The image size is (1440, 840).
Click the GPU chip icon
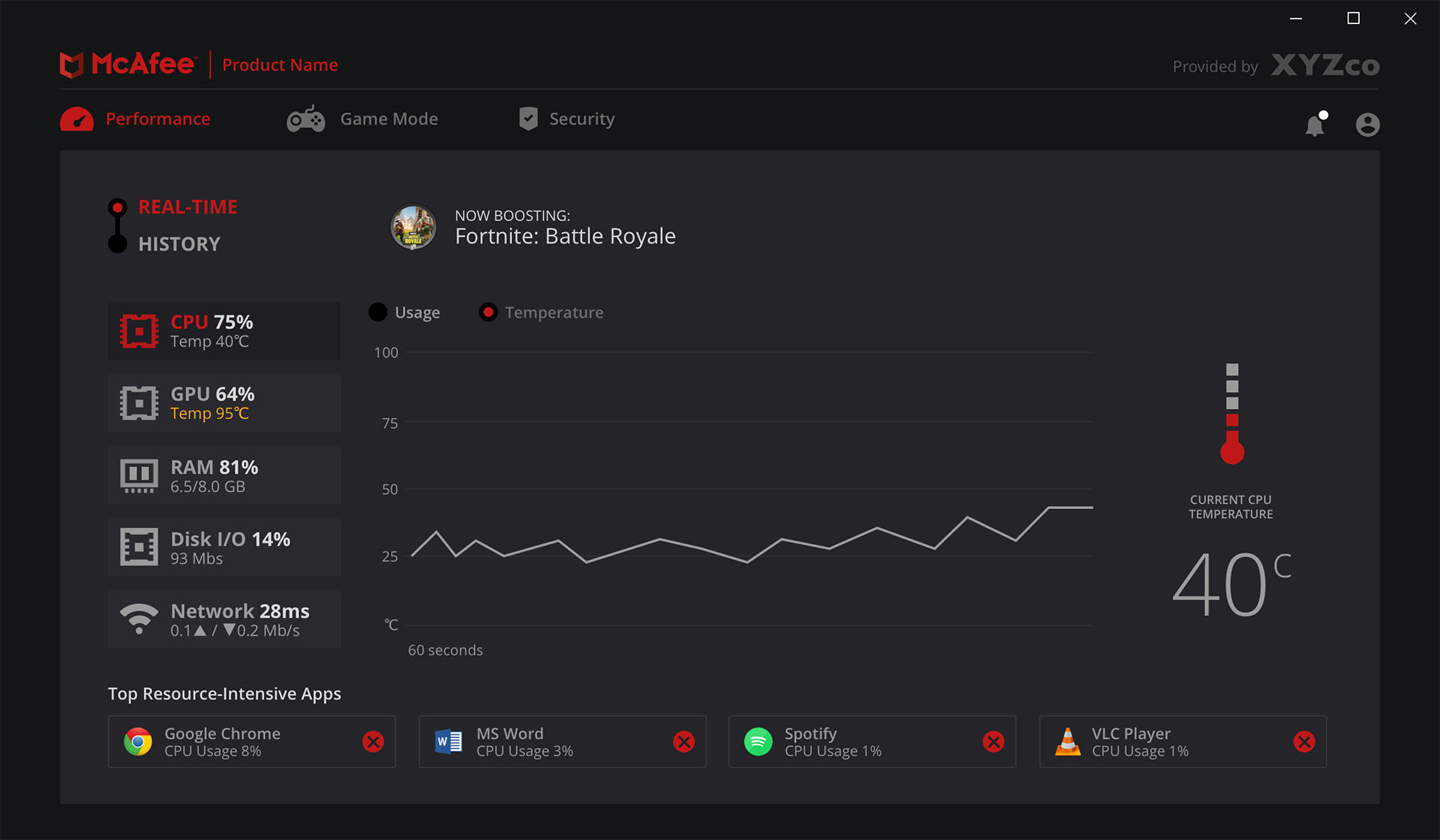pyautogui.click(x=139, y=403)
